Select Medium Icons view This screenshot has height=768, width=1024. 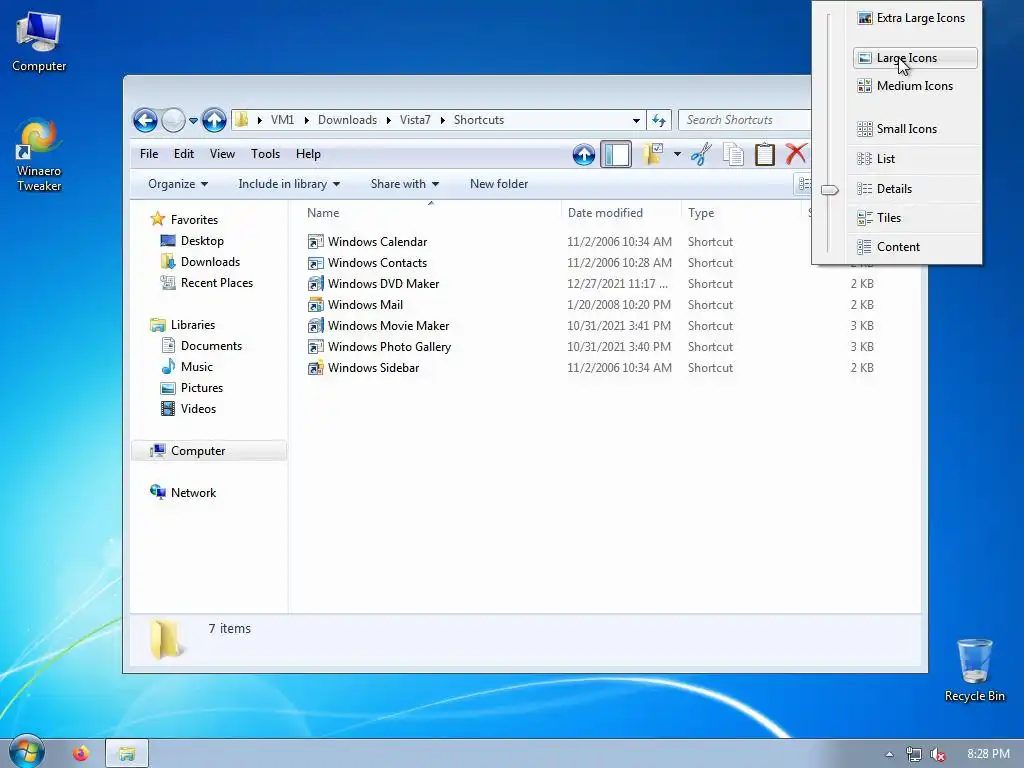point(915,86)
